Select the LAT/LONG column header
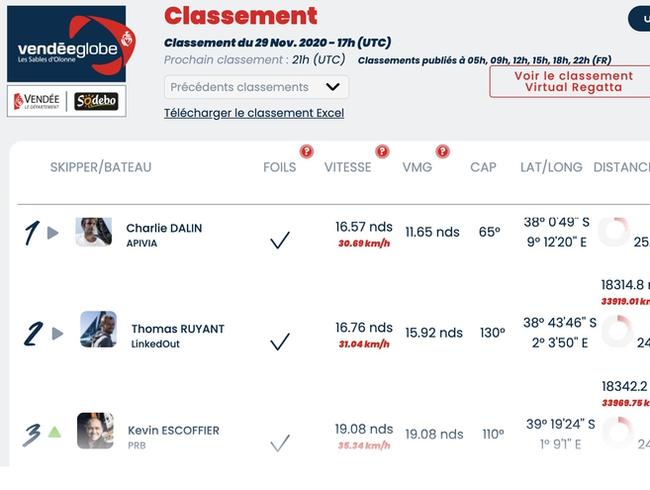 pos(551,167)
